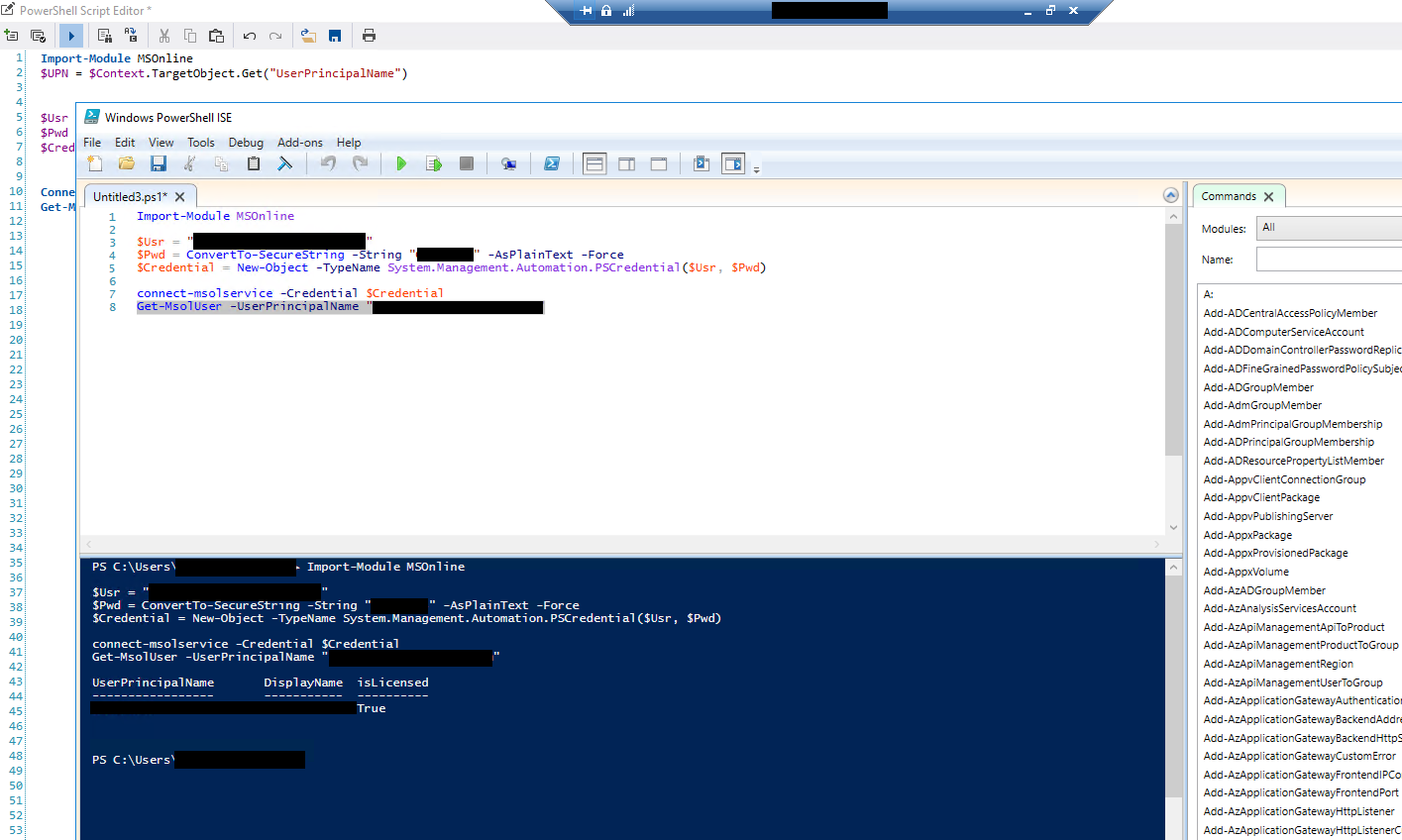Click the second toolbar icon with checkmark in Script Editor

coord(39,36)
